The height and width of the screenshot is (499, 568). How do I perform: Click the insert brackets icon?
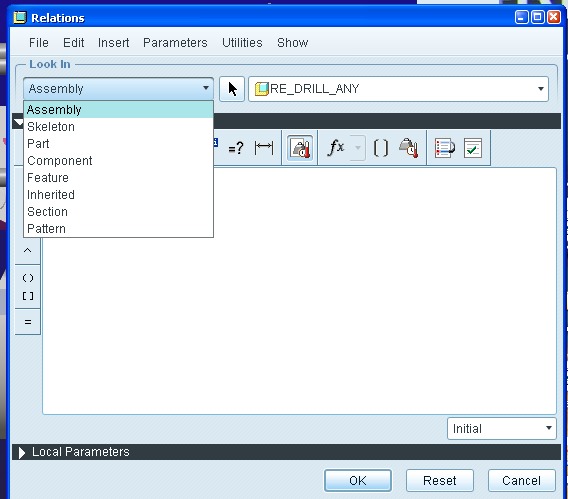(380, 148)
